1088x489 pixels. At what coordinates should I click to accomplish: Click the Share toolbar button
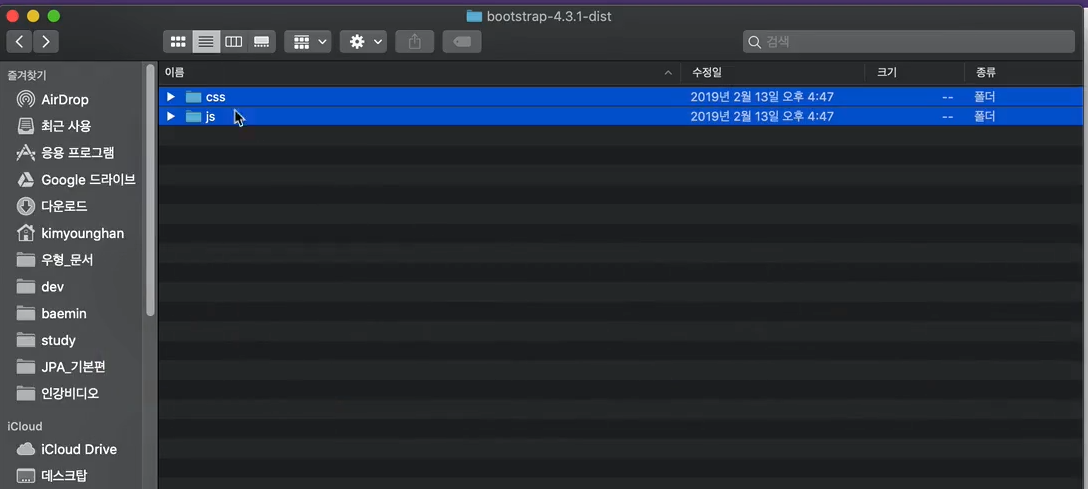point(415,42)
